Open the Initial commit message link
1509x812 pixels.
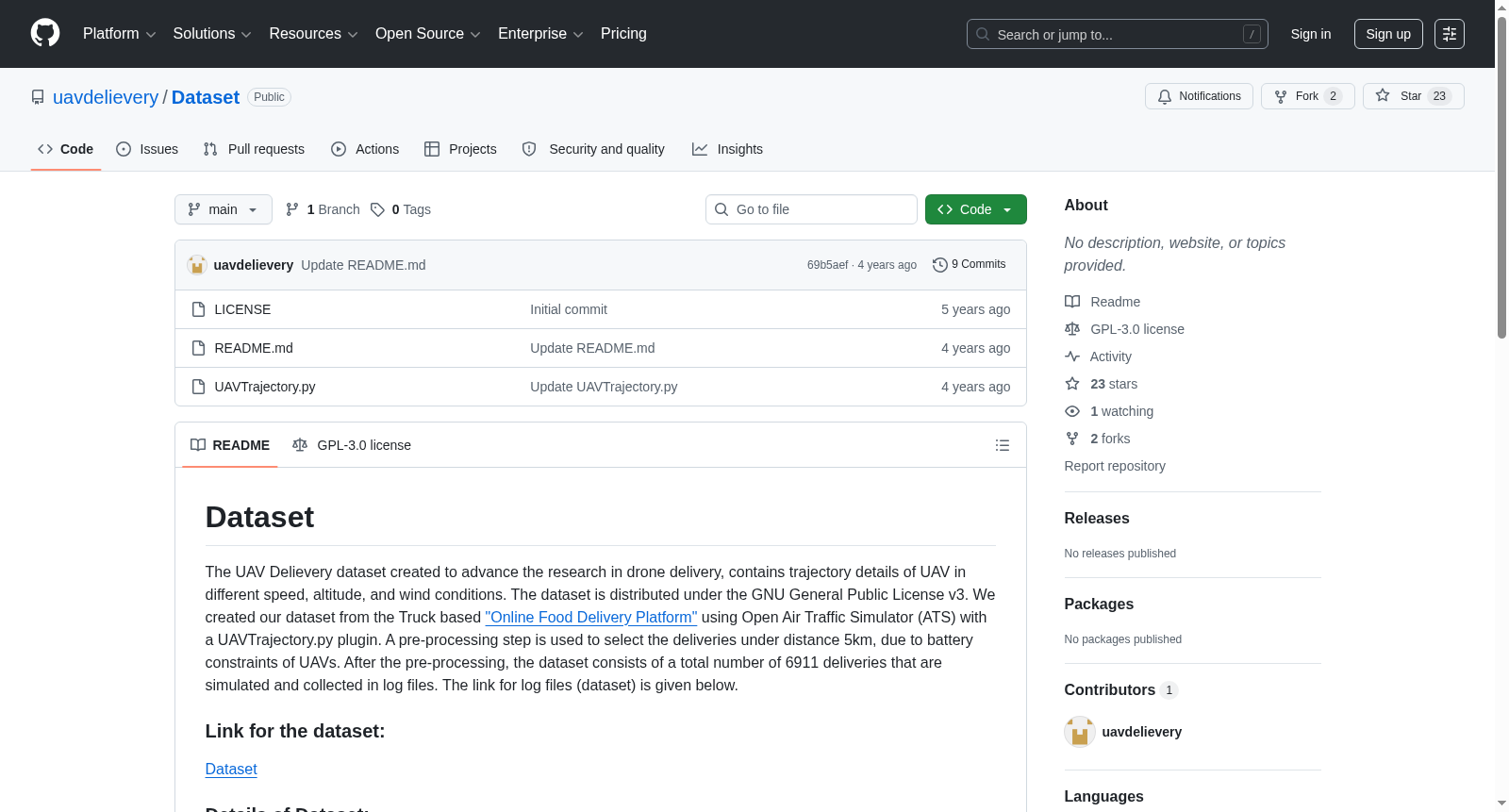click(x=569, y=309)
